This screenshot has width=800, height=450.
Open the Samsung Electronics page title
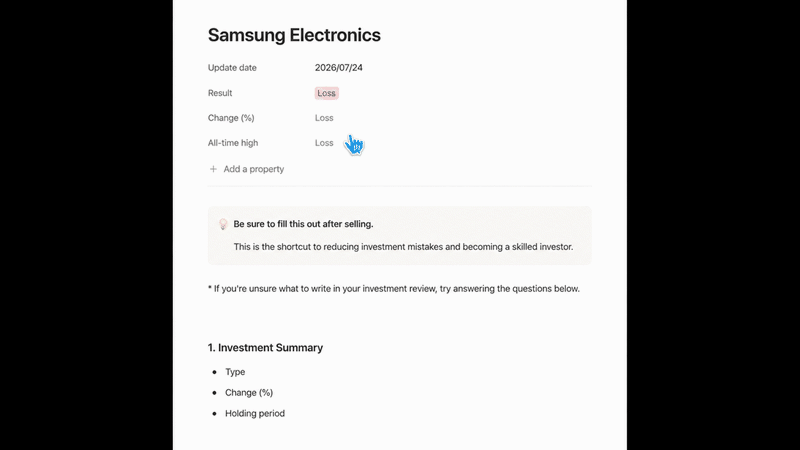click(x=294, y=35)
